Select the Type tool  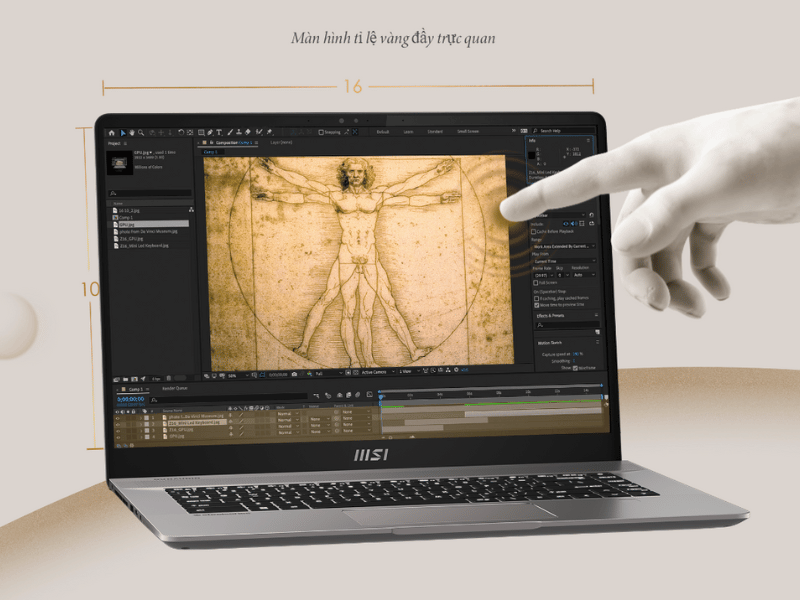[219, 133]
